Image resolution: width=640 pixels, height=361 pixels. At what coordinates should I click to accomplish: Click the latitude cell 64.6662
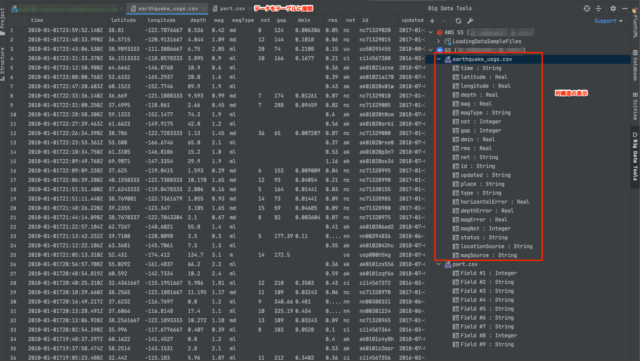120,68
